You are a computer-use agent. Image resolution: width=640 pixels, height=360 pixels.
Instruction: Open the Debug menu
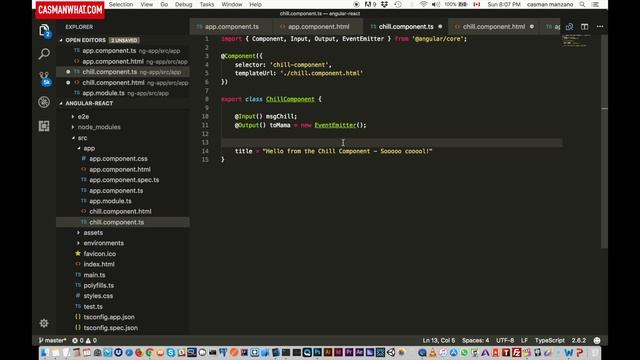[183, 4]
